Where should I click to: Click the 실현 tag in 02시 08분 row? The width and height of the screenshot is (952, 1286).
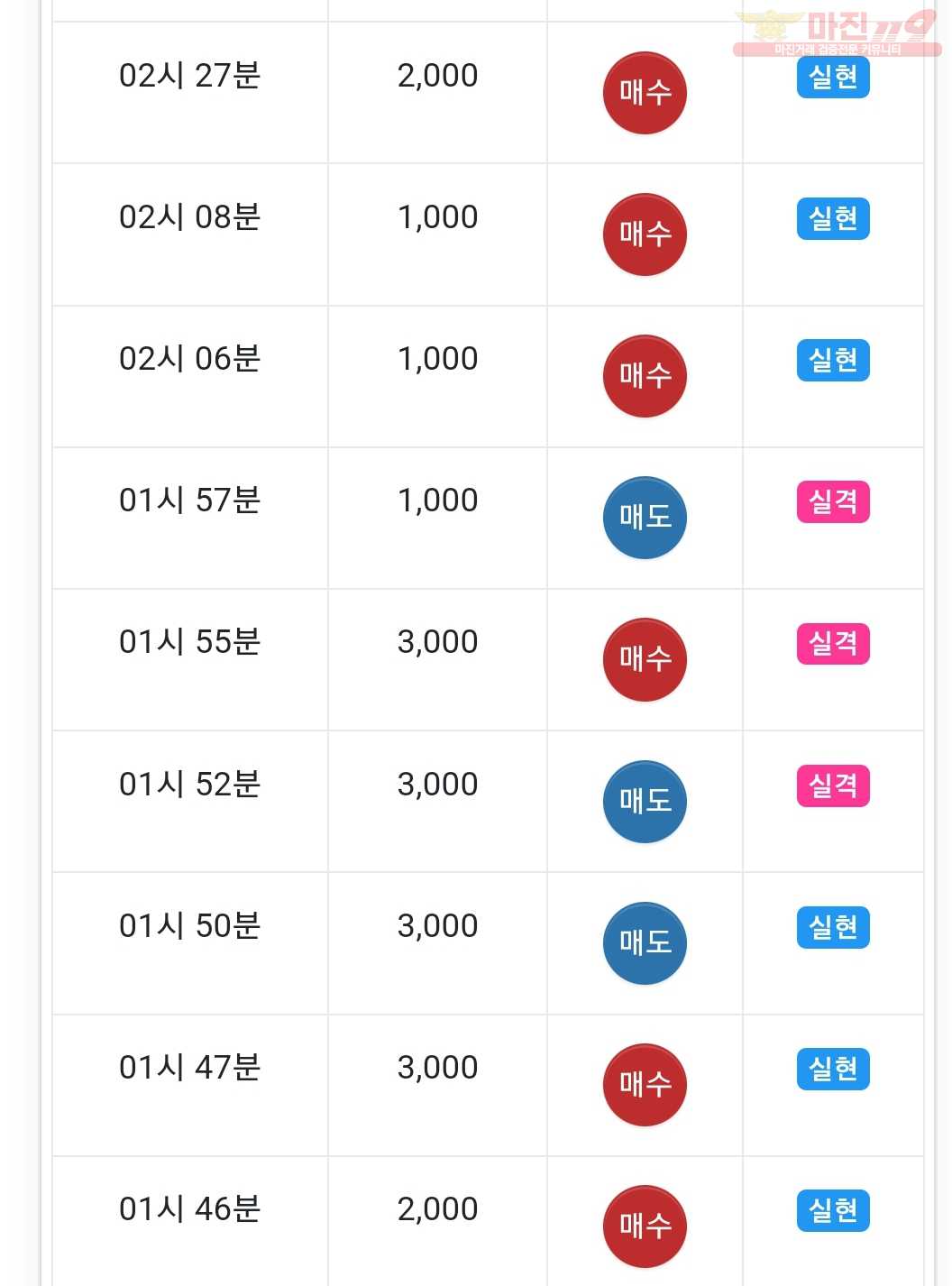pyautogui.click(x=833, y=219)
